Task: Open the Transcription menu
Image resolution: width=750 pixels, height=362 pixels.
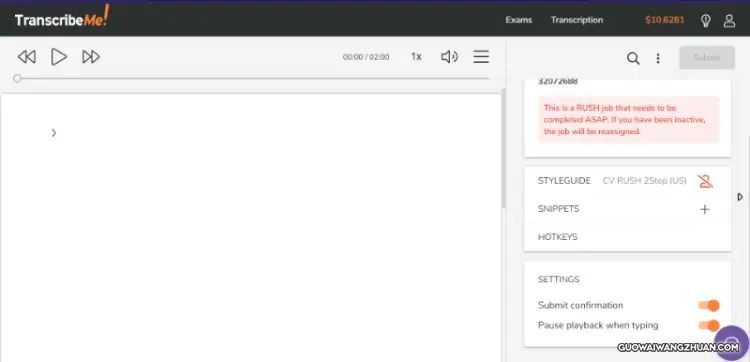Action: [577, 20]
